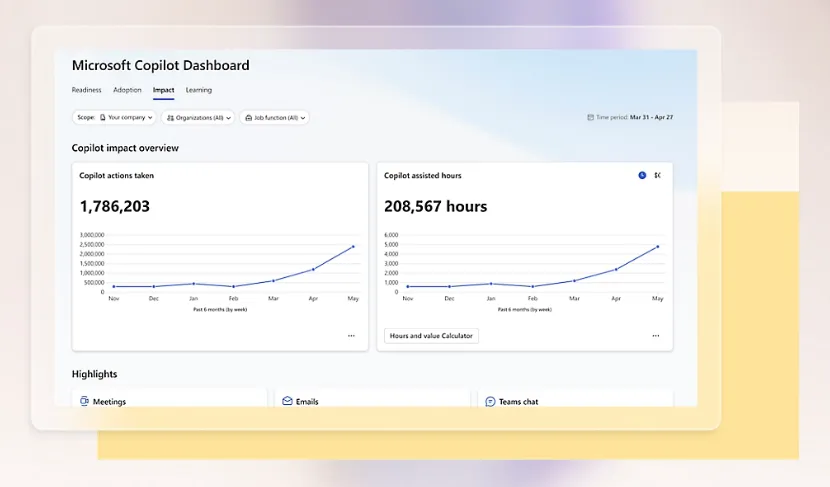Expand the Organizations (All) dropdown
Viewport: 830px width, 487px height.
[198, 118]
